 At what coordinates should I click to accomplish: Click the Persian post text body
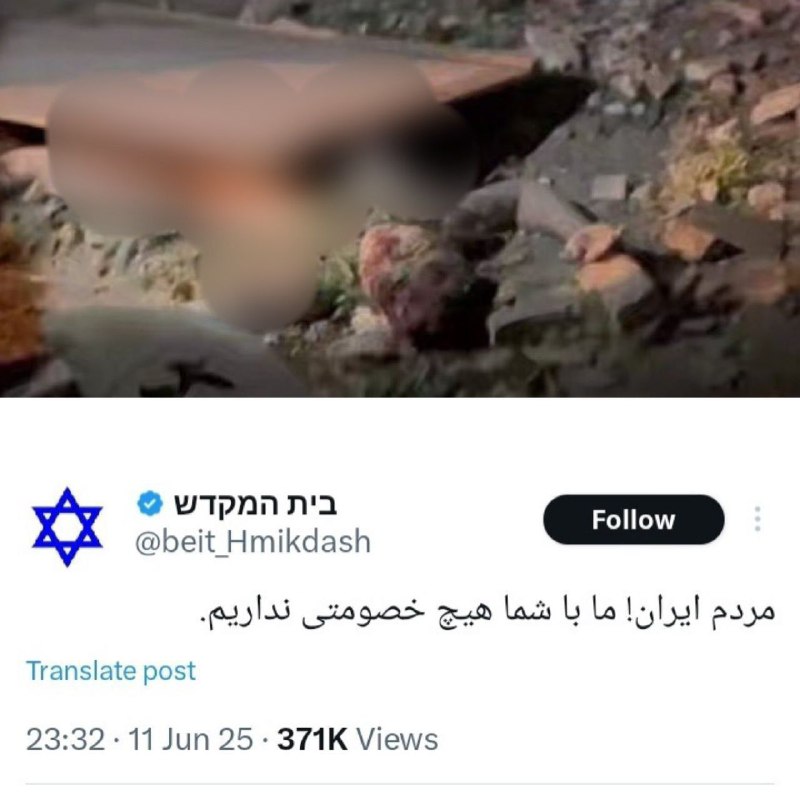(487, 612)
